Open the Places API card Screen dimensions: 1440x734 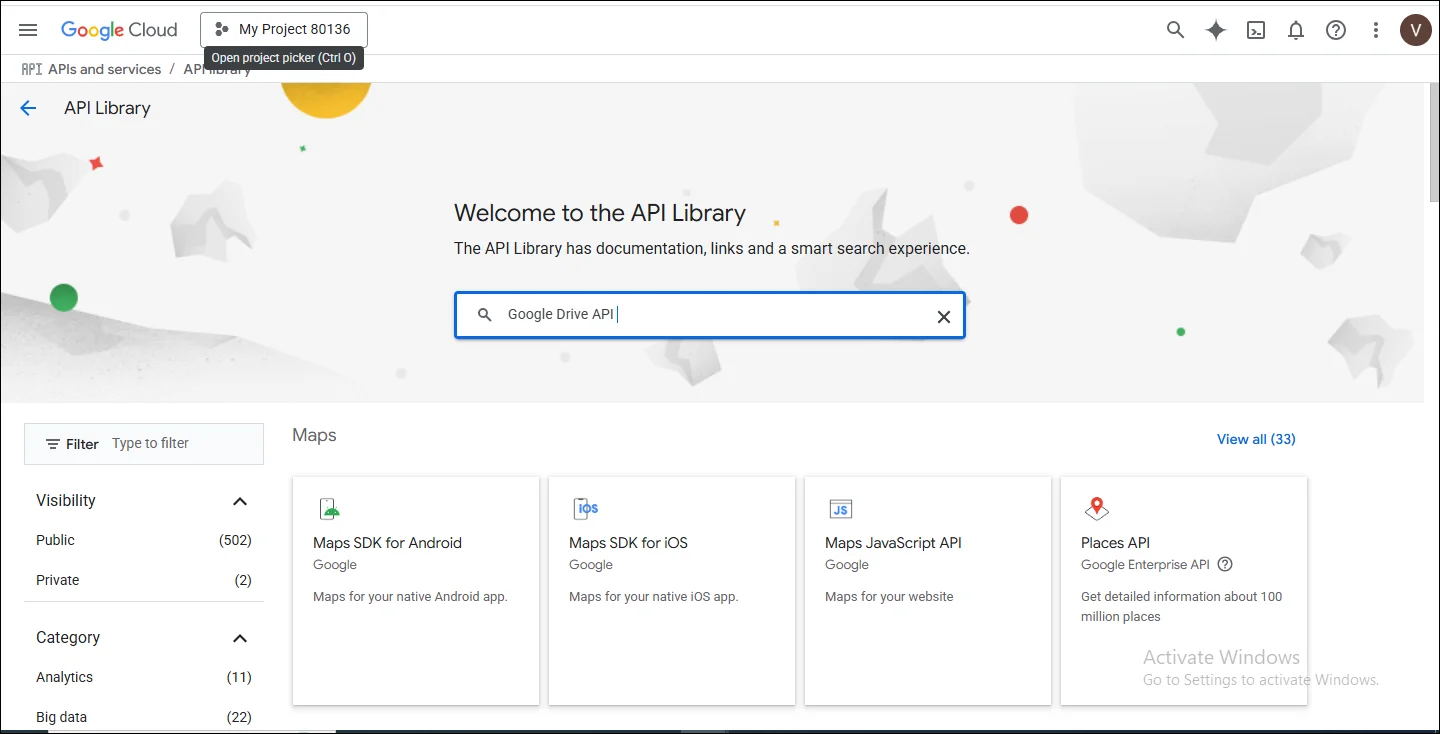tap(1184, 591)
